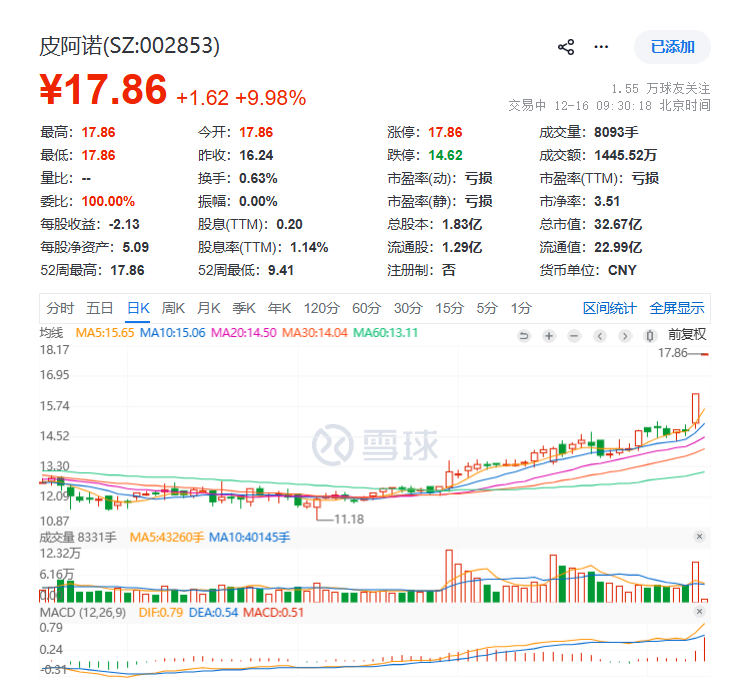Click the DIF:0.79 value
Image resolution: width=741 pixels, height=681 pixels.
161,612
